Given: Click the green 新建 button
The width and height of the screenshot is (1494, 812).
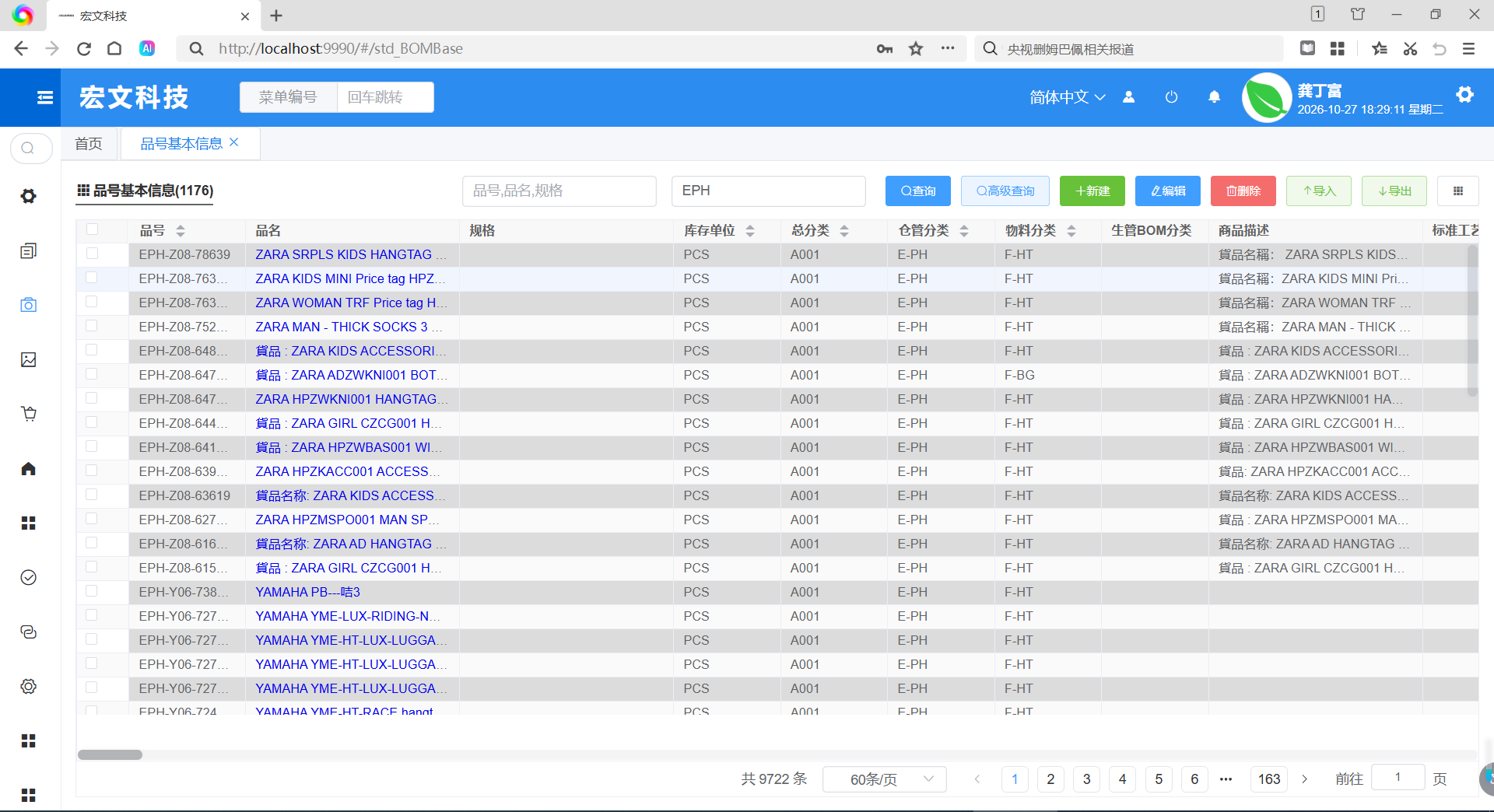Looking at the screenshot, I should coord(1092,191).
